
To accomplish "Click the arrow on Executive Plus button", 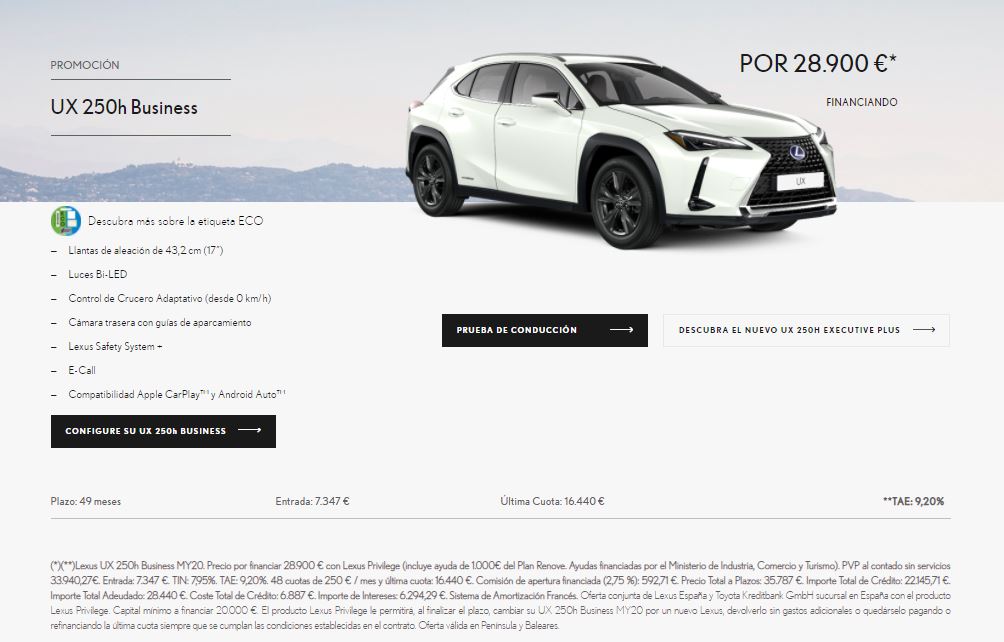I will click(924, 330).
